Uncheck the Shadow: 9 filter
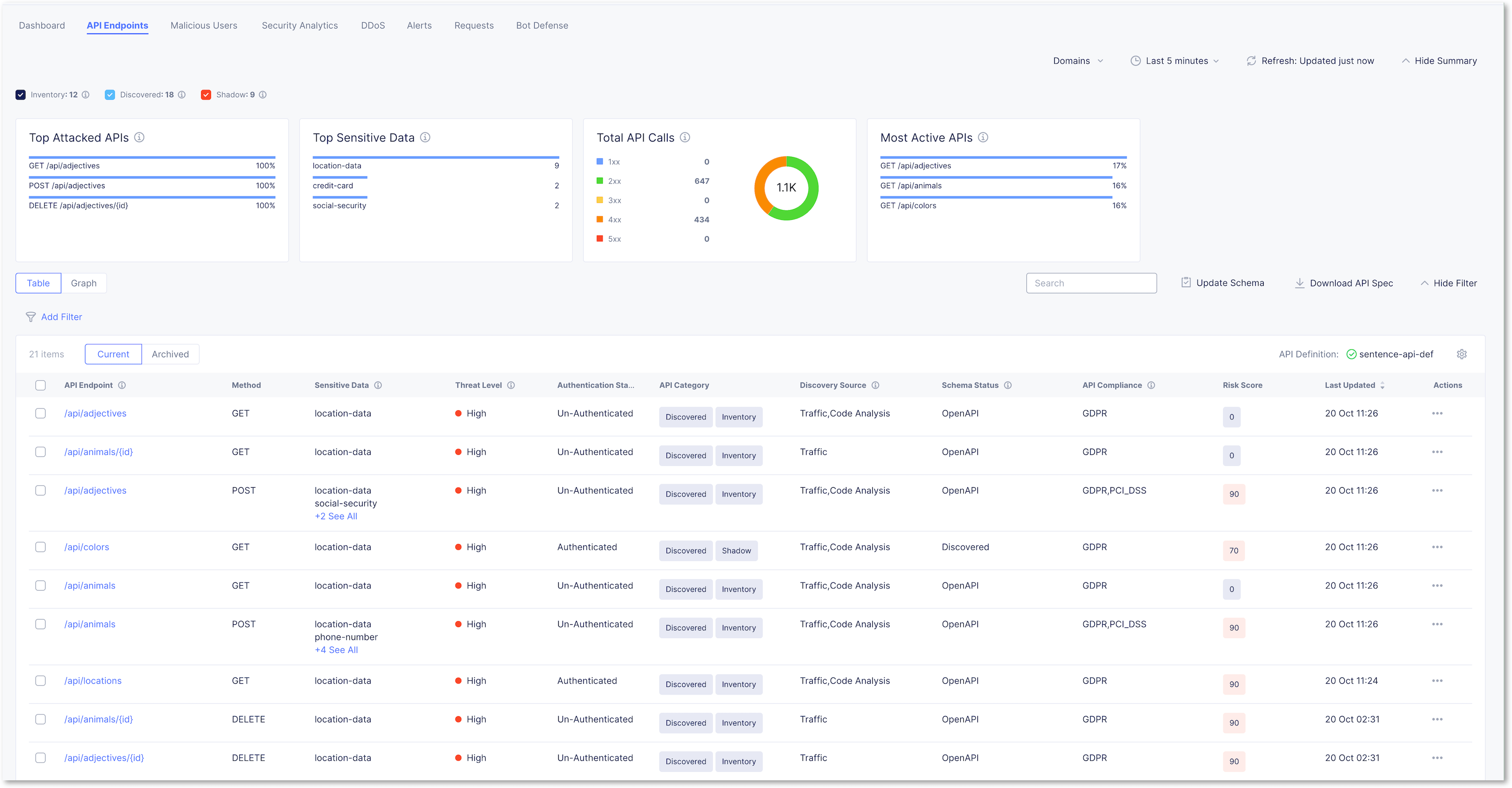 click(206, 95)
